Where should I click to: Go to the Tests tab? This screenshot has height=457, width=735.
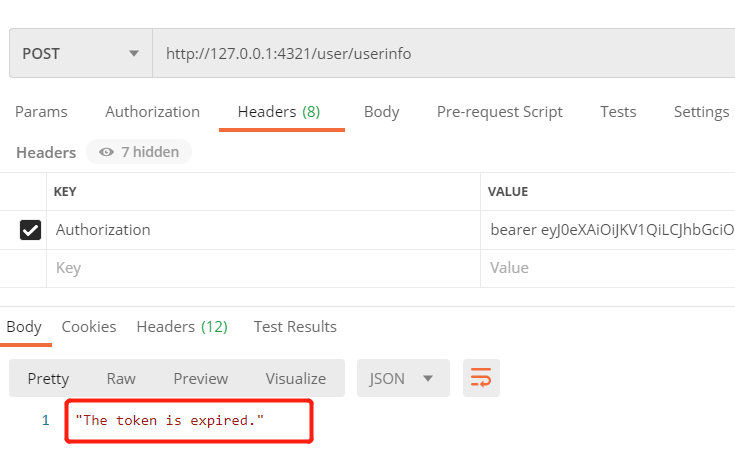click(618, 112)
